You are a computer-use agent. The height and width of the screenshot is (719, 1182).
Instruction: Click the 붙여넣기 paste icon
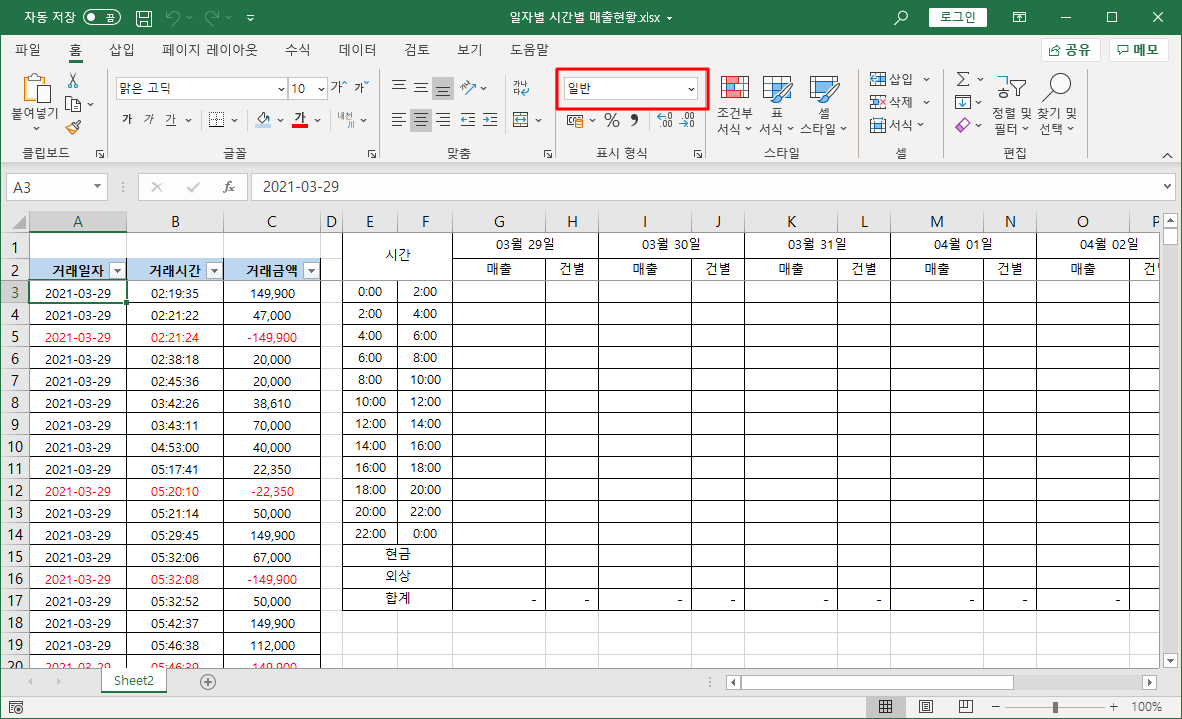[x=35, y=88]
